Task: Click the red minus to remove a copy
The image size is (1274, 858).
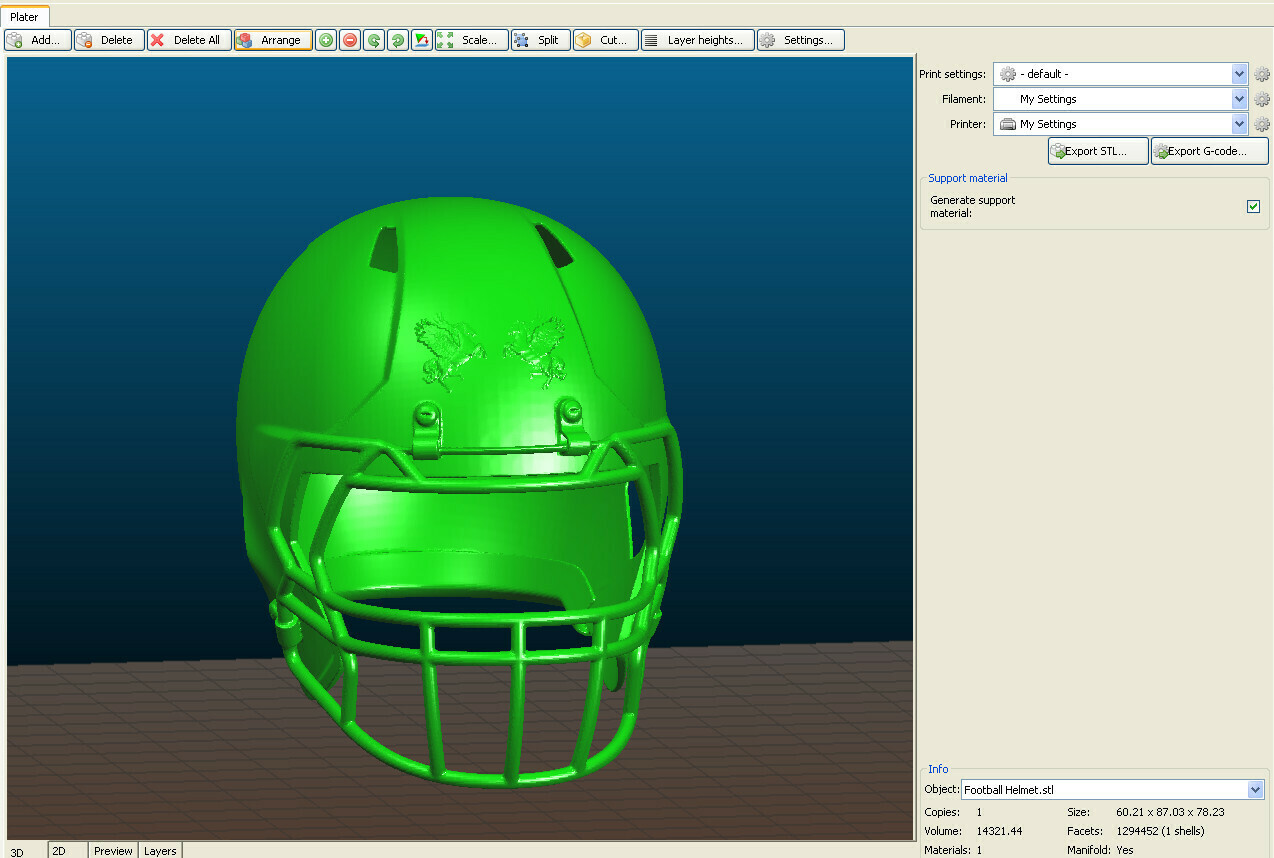Action: (x=349, y=40)
